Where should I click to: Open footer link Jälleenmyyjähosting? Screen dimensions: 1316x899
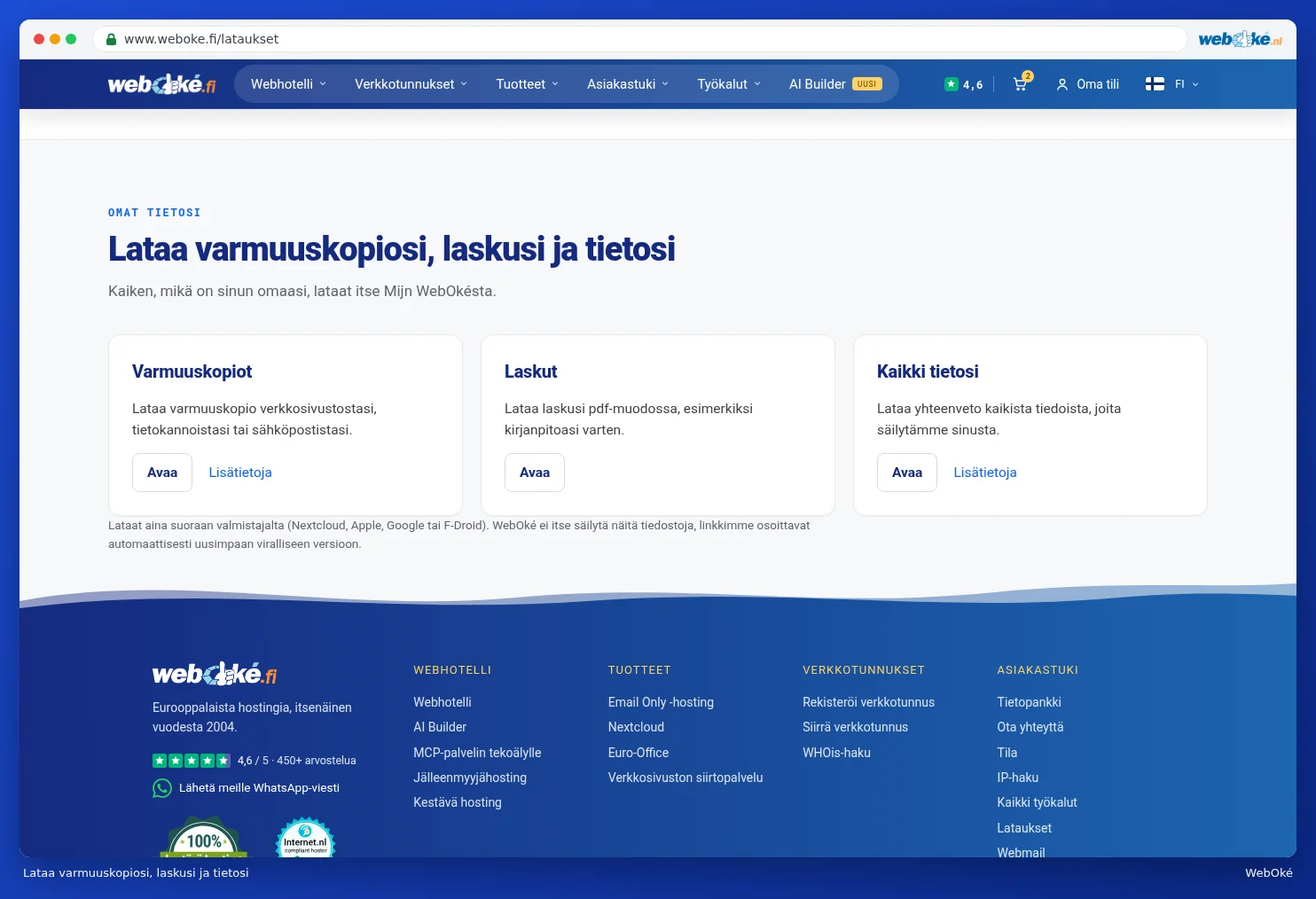(470, 778)
